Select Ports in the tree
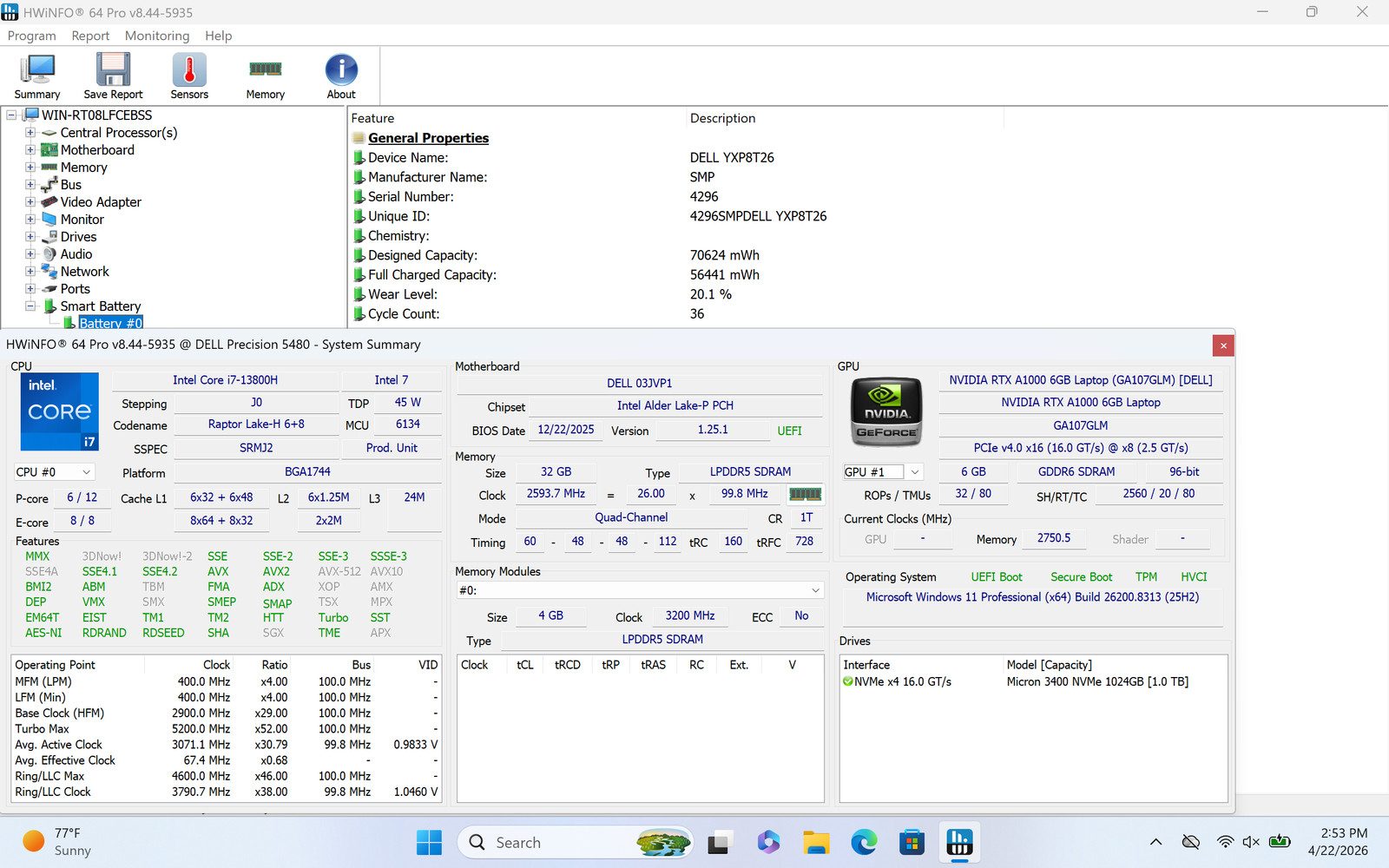The width and height of the screenshot is (1389, 868). [76, 289]
